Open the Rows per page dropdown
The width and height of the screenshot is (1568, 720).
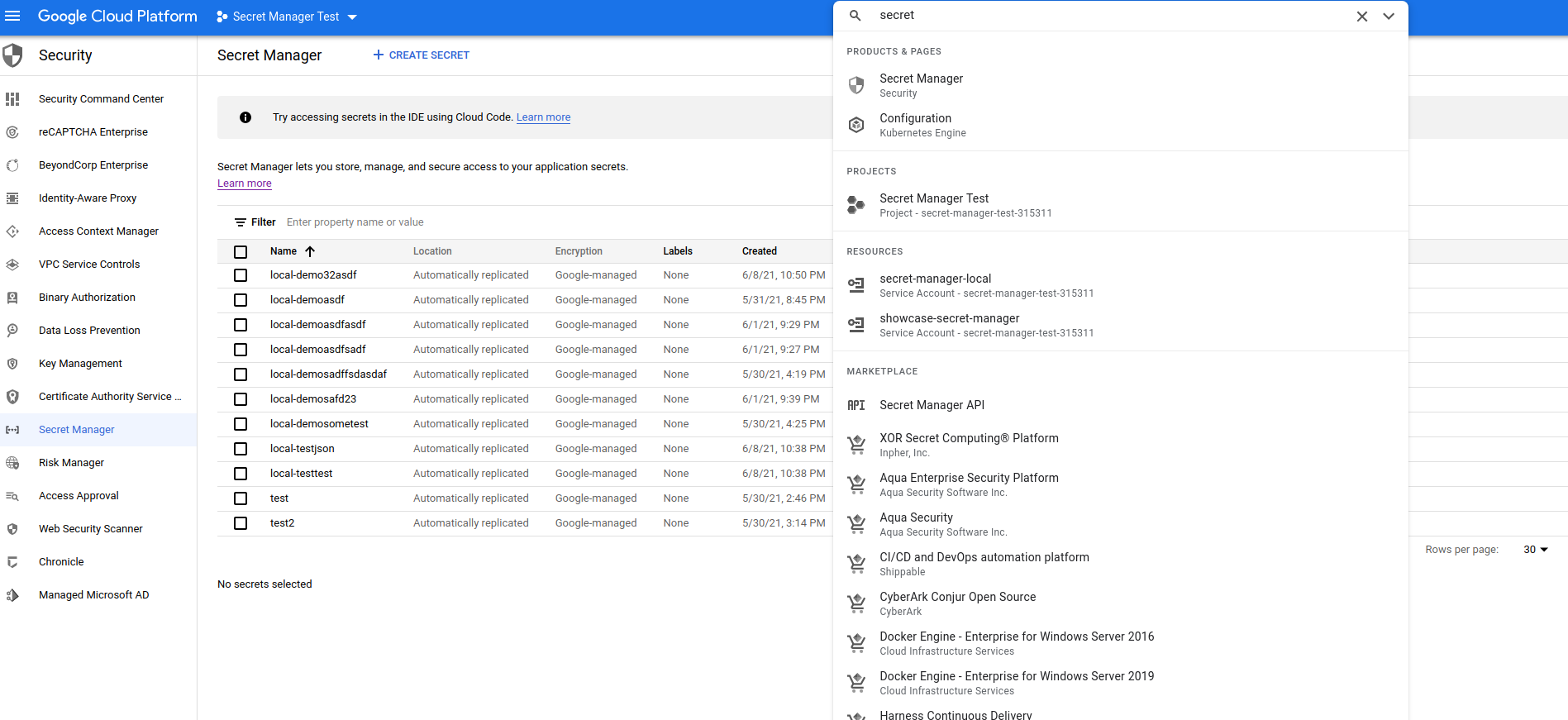pos(1536,550)
